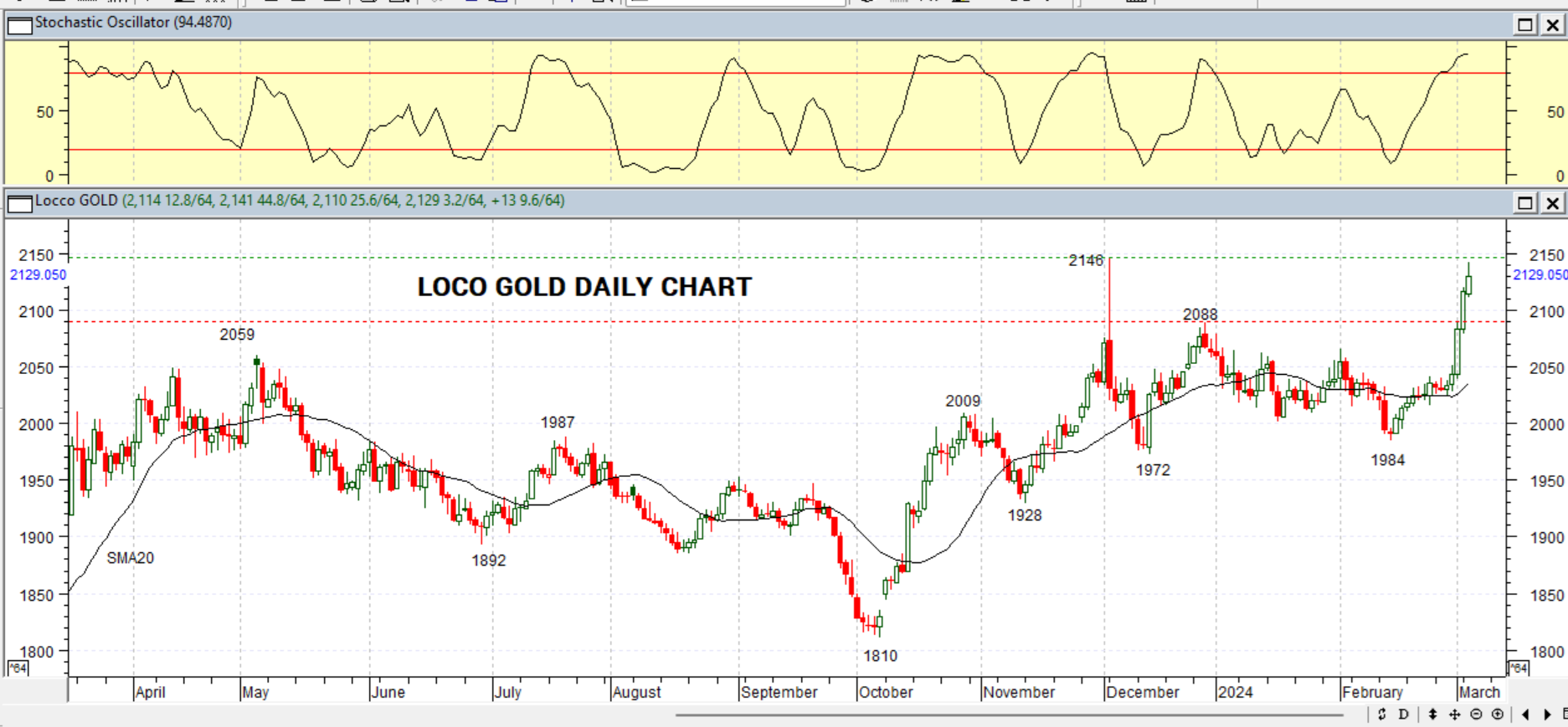This screenshot has height=727, width=1568.
Task: Maximize the Stochastic Oscillator inner window
Action: (1525, 25)
